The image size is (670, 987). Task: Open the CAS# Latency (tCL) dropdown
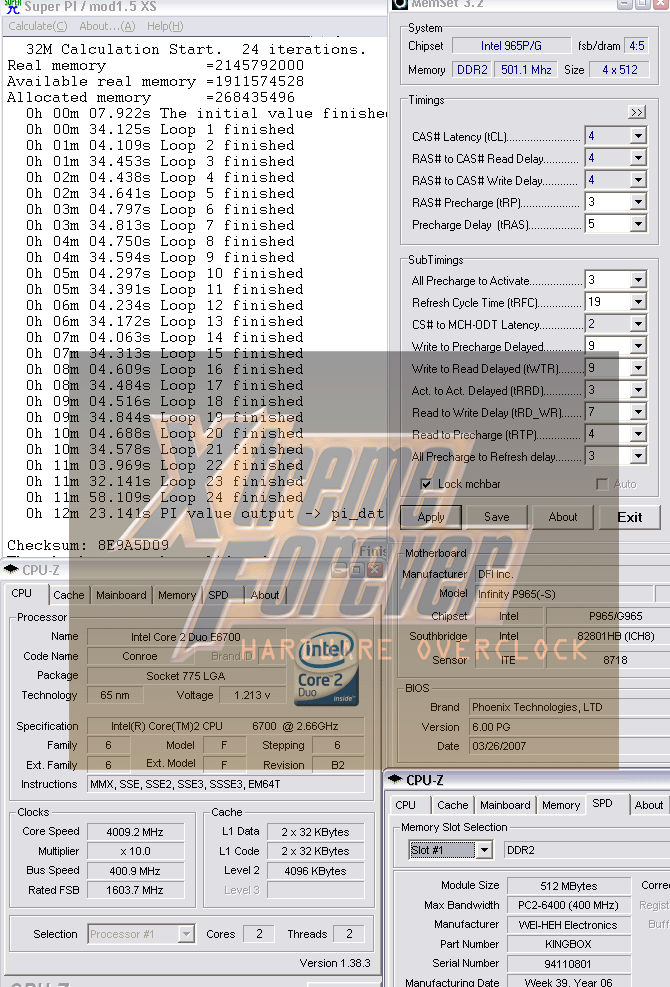point(638,136)
